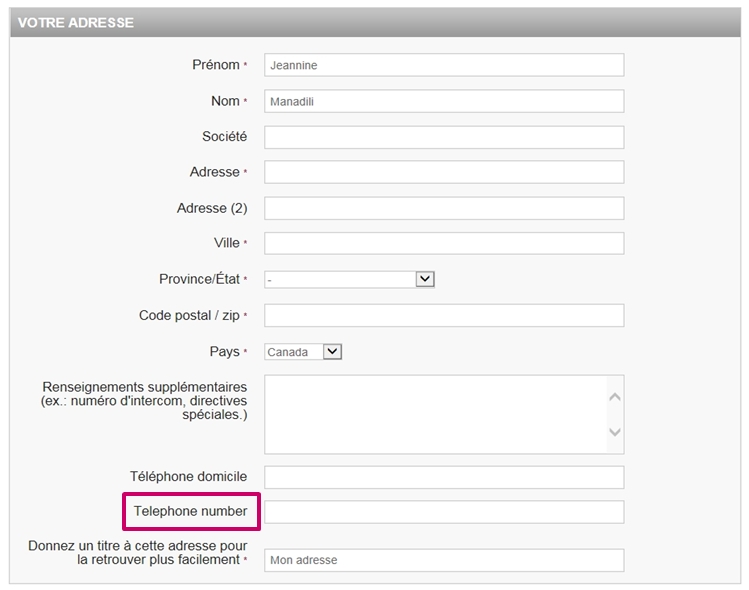
Task: Click the Province/État combo box
Action: point(349,279)
